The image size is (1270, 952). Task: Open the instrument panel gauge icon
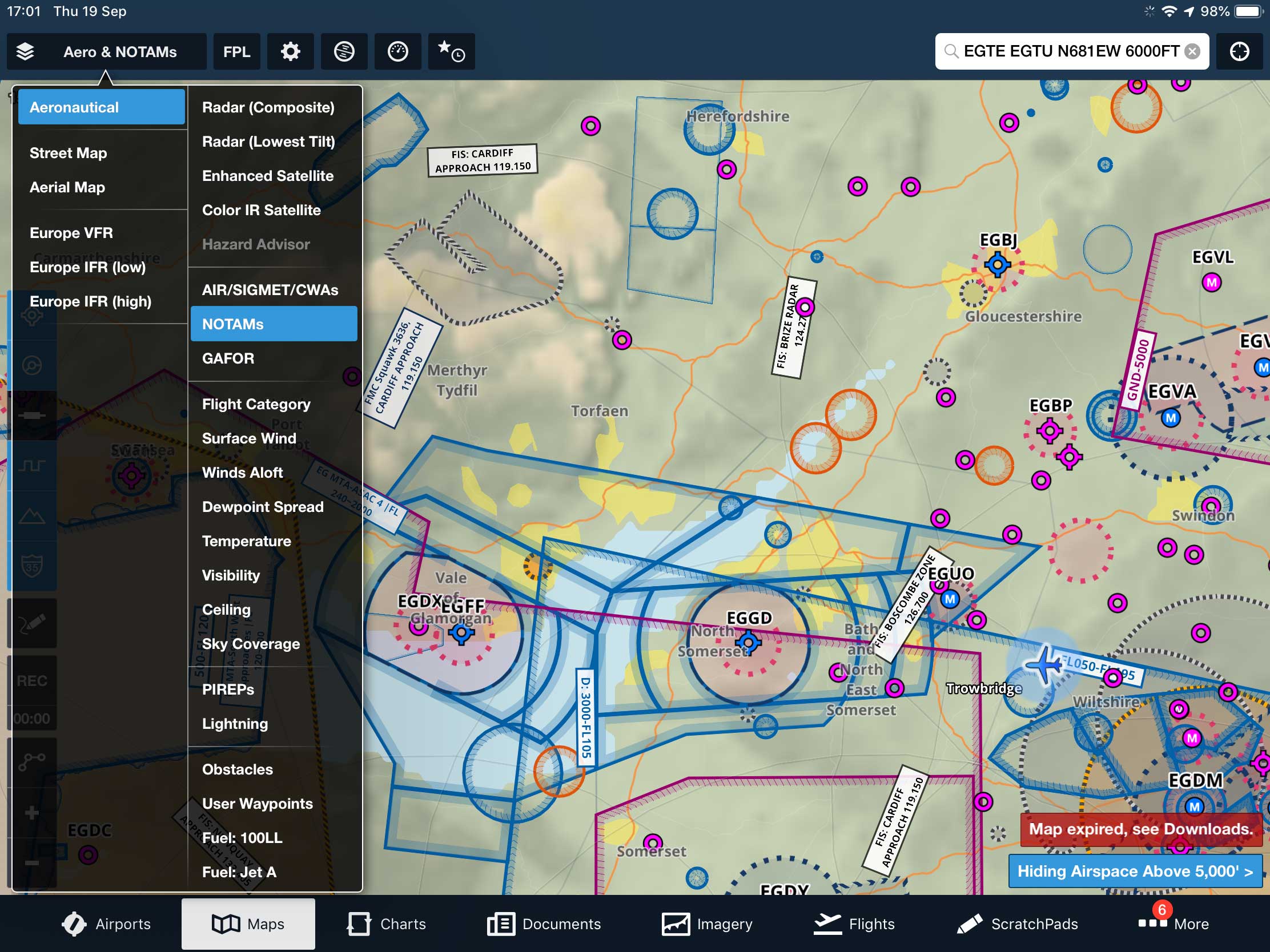tap(398, 51)
